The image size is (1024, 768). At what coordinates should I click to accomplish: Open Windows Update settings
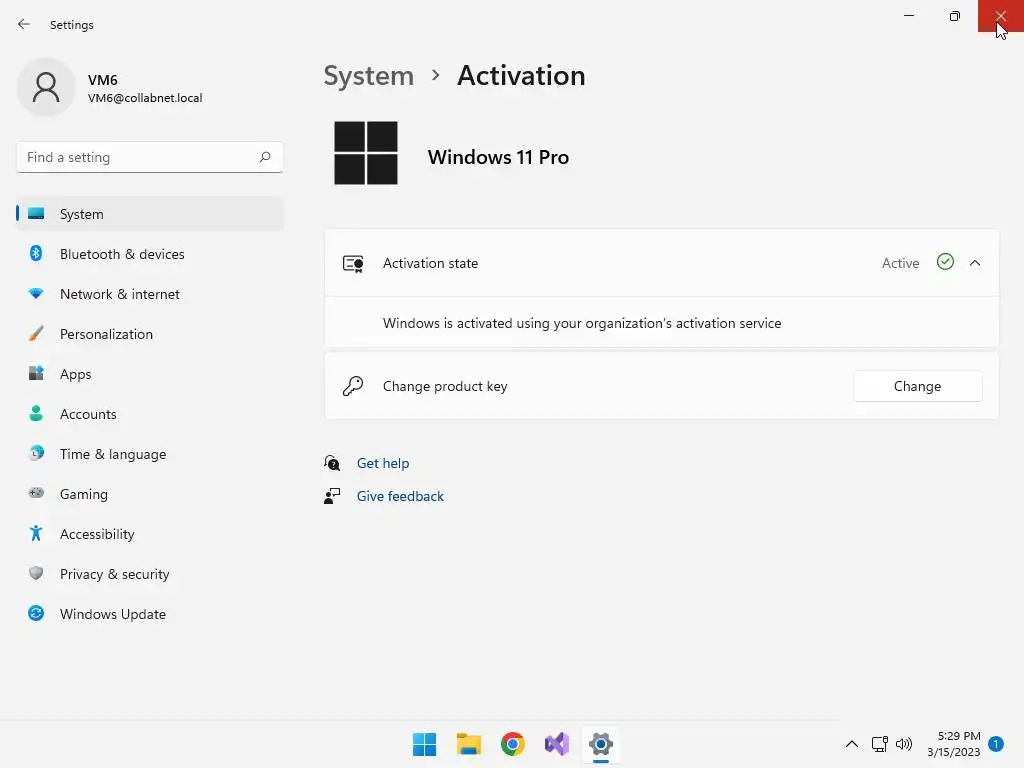150,614
